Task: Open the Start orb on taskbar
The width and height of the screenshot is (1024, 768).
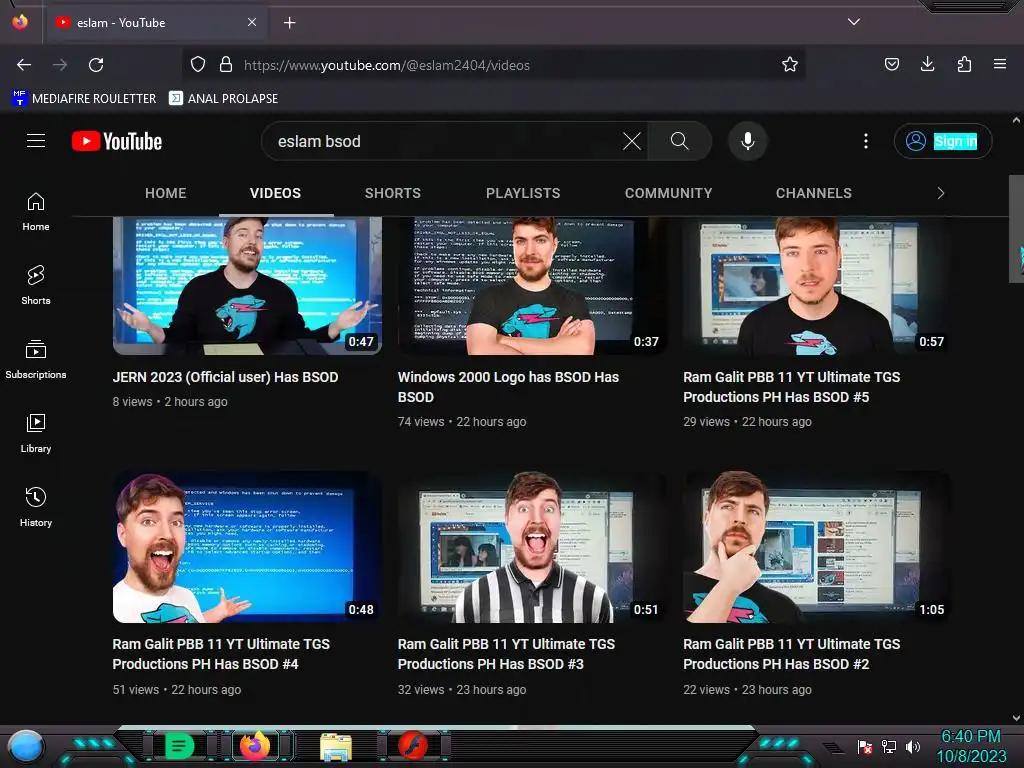Action: click(x=26, y=748)
